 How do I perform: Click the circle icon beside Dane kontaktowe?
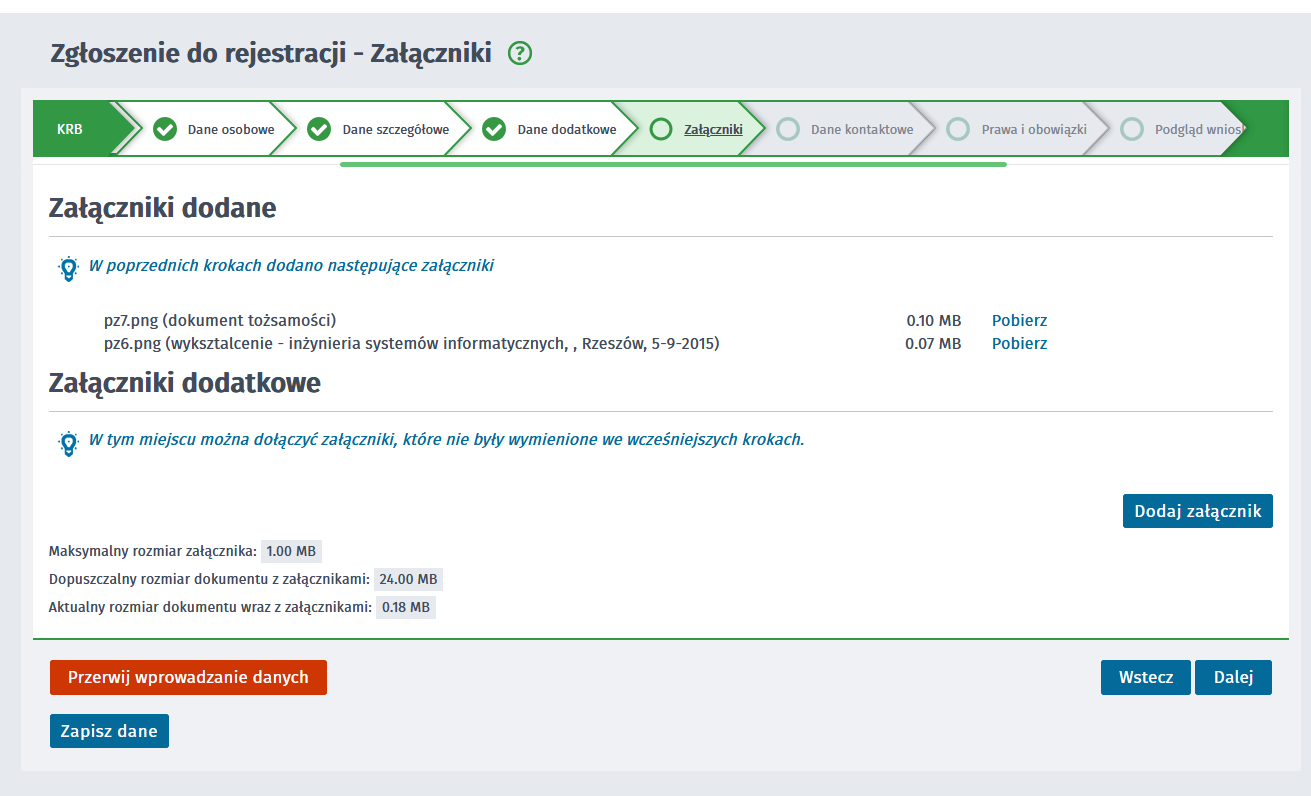click(x=788, y=129)
